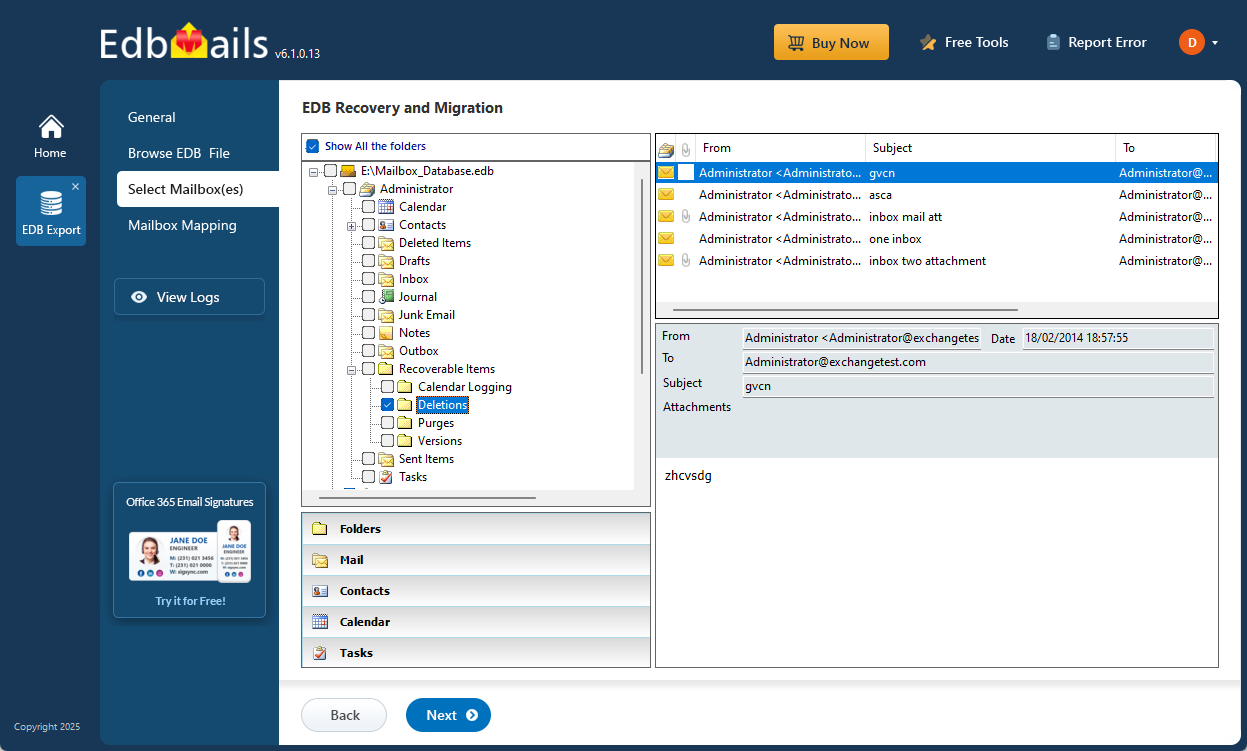1247x751 pixels.
Task: Check the Drafts folder checkbox
Action: tap(368, 261)
